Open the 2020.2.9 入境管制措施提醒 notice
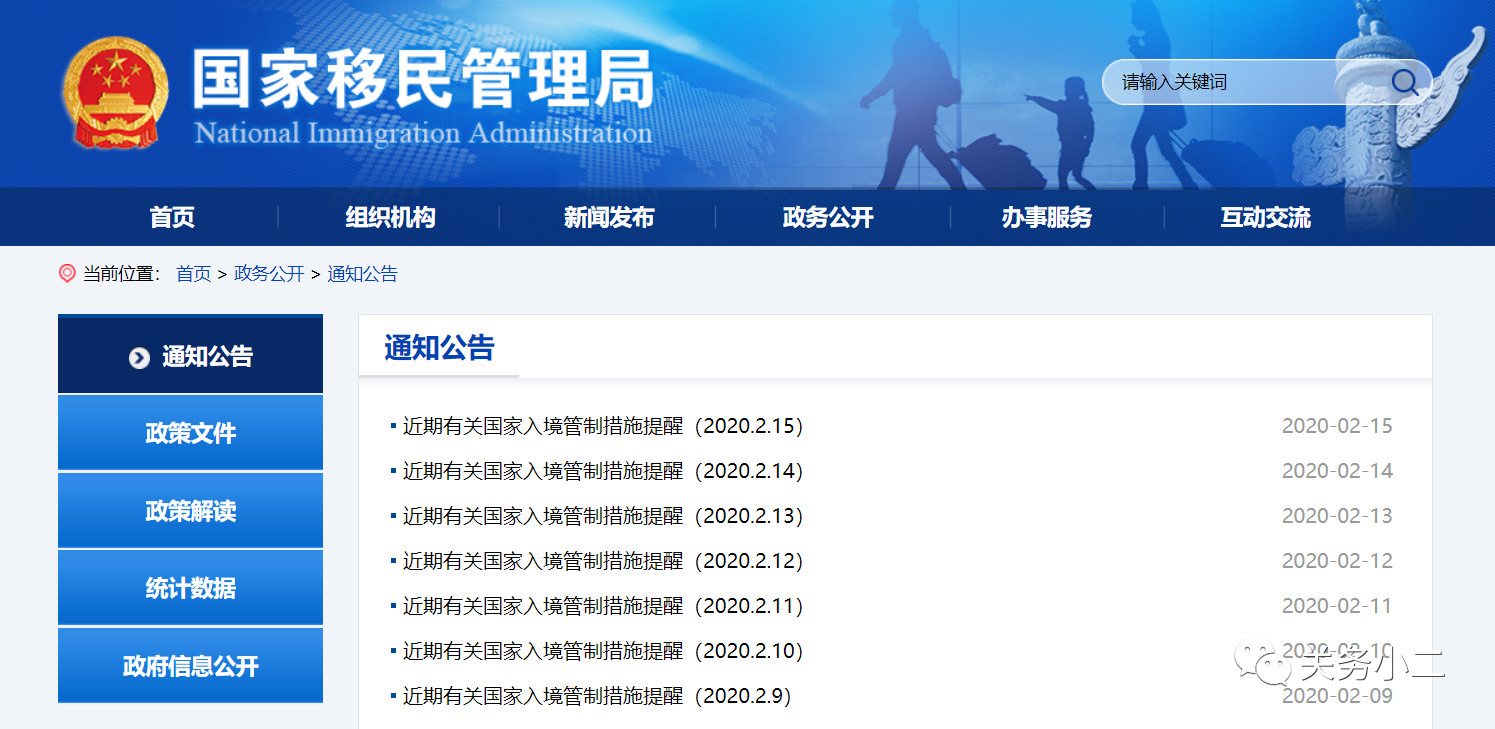The height and width of the screenshot is (729, 1495). tap(597, 696)
